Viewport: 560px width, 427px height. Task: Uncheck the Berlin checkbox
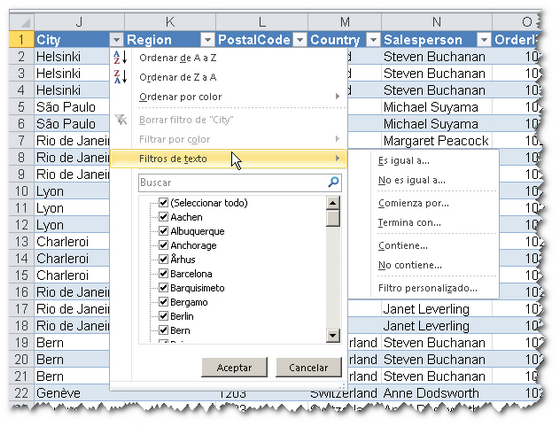click(x=163, y=316)
